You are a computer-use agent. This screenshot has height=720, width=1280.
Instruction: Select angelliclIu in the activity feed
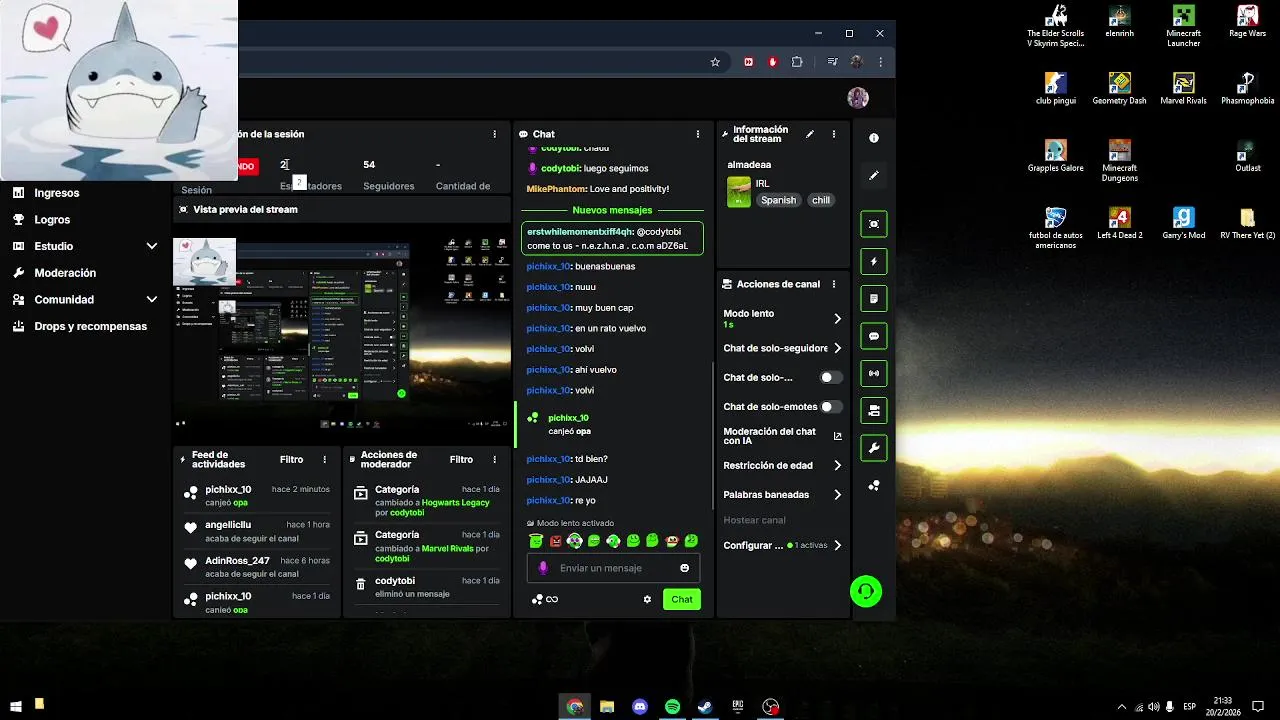click(x=228, y=525)
